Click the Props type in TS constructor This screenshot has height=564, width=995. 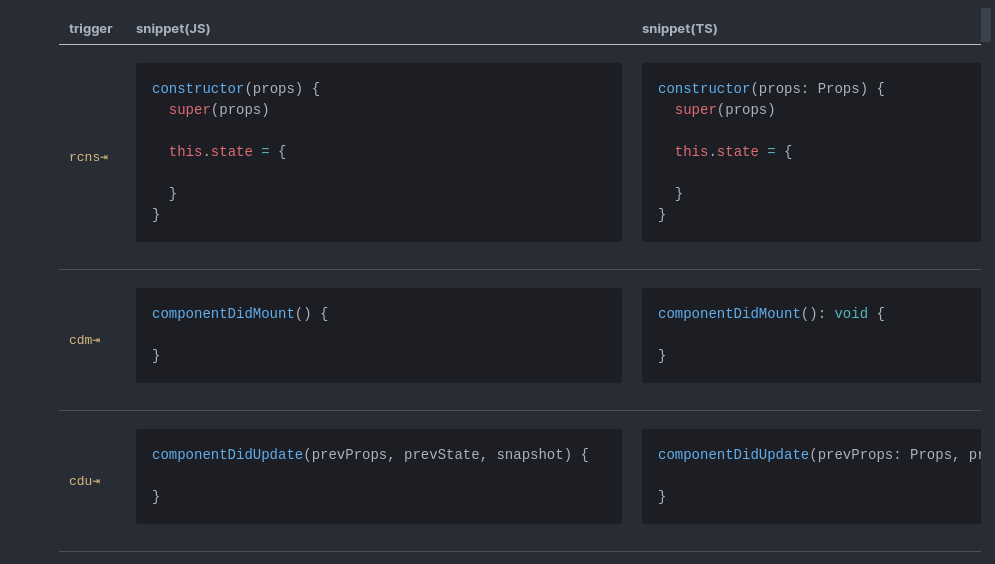[x=838, y=89]
